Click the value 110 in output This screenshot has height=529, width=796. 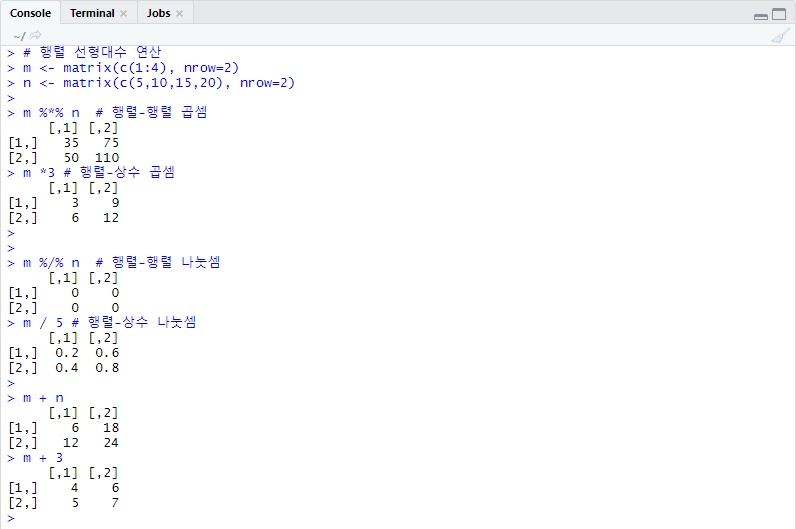(107, 158)
